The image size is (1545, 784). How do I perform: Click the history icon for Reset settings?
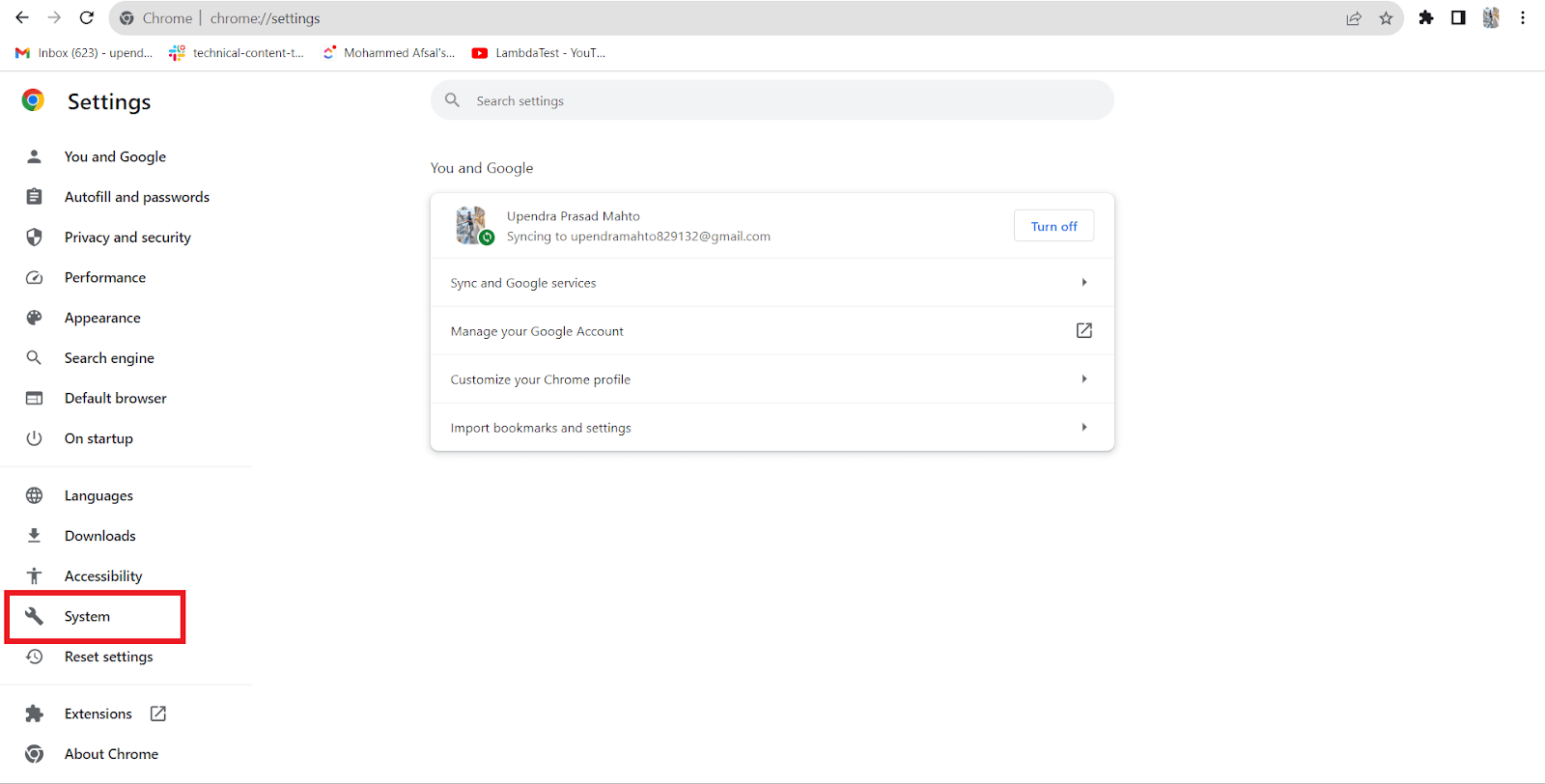[34, 657]
